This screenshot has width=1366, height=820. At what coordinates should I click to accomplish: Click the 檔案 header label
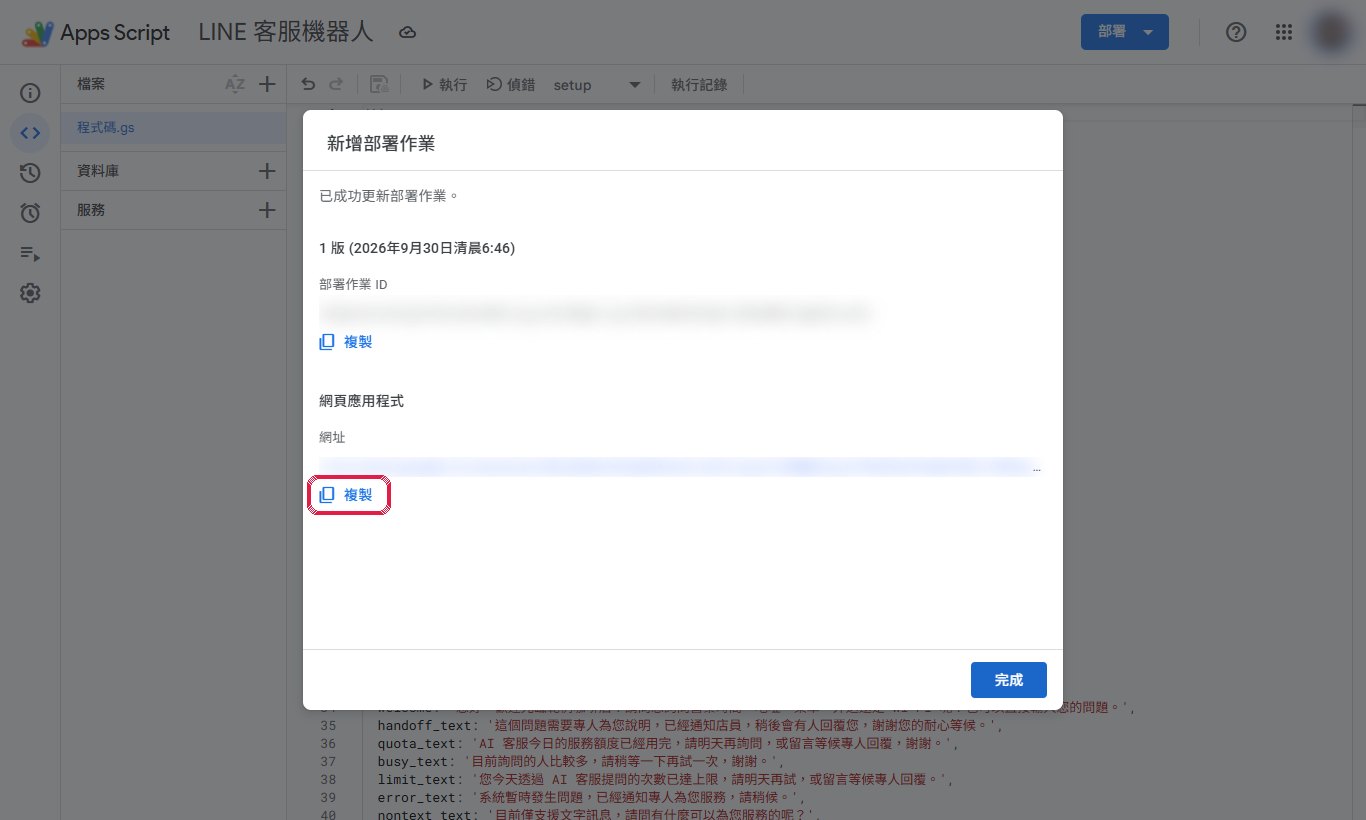pos(91,85)
